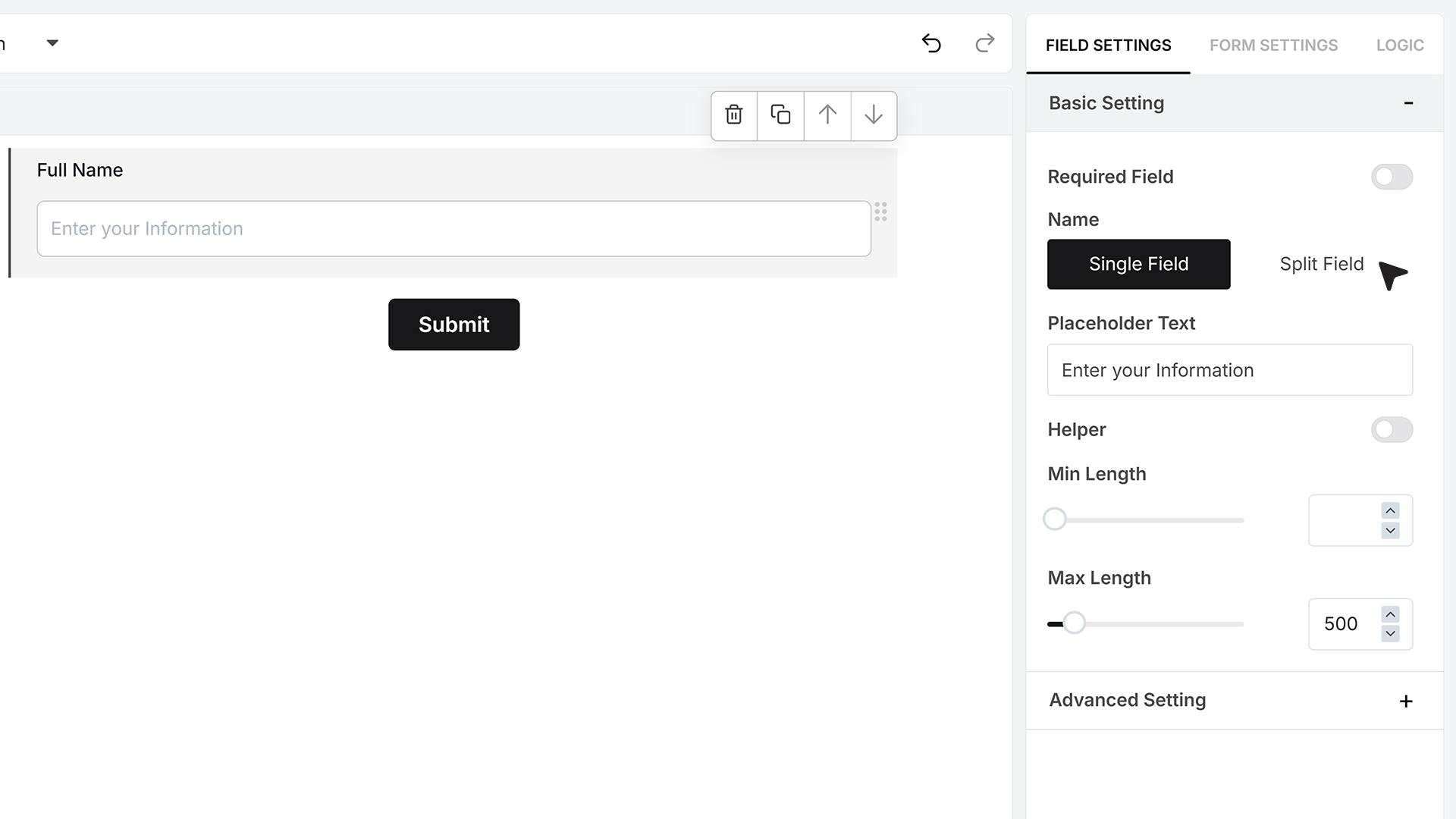The image size is (1456, 819).
Task: Open the dropdown caret in the top bar
Action: click(x=52, y=43)
